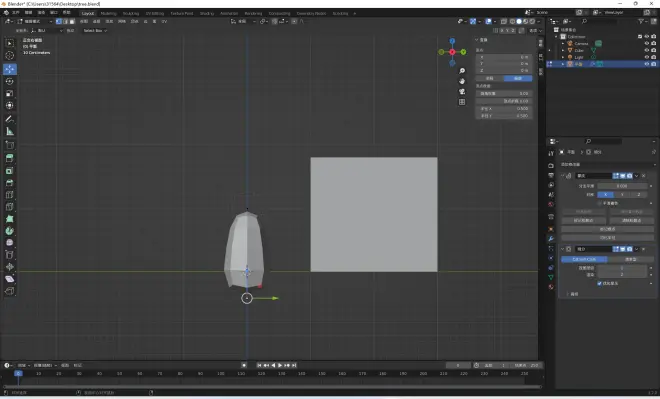Screen dimensions: 660x399
Task: Switch to the Sculpting workspace tab
Action: click(x=130, y=13)
